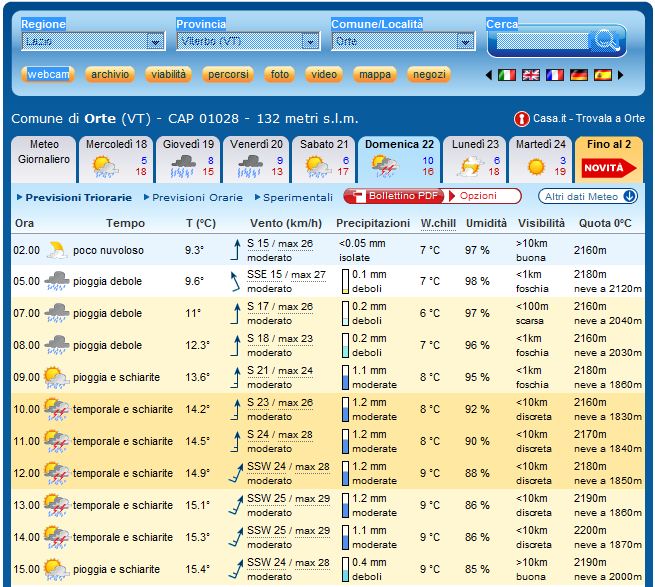
Task: Click the SSW wind arrow at 12.00
Action: tap(236, 473)
